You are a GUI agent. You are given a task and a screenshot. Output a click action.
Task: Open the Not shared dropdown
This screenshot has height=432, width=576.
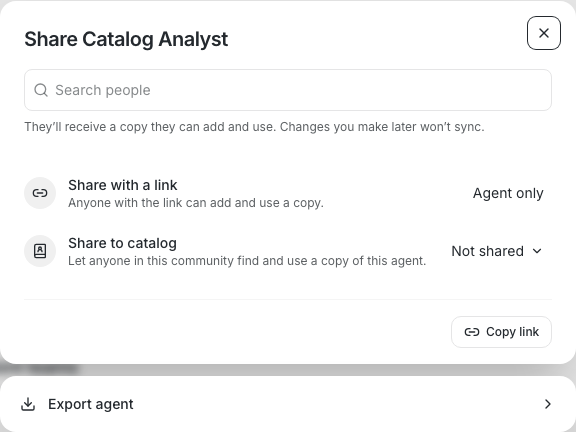click(x=497, y=251)
